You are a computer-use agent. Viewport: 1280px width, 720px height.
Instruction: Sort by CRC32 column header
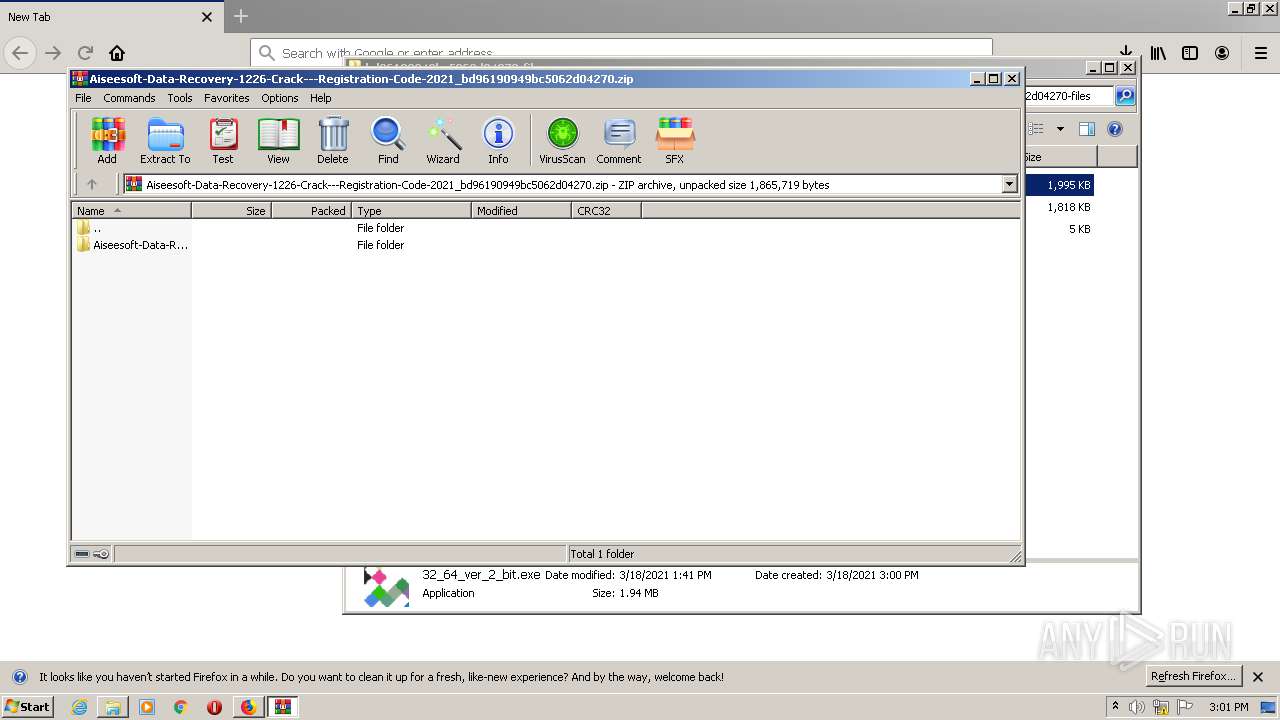tap(606, 211)
